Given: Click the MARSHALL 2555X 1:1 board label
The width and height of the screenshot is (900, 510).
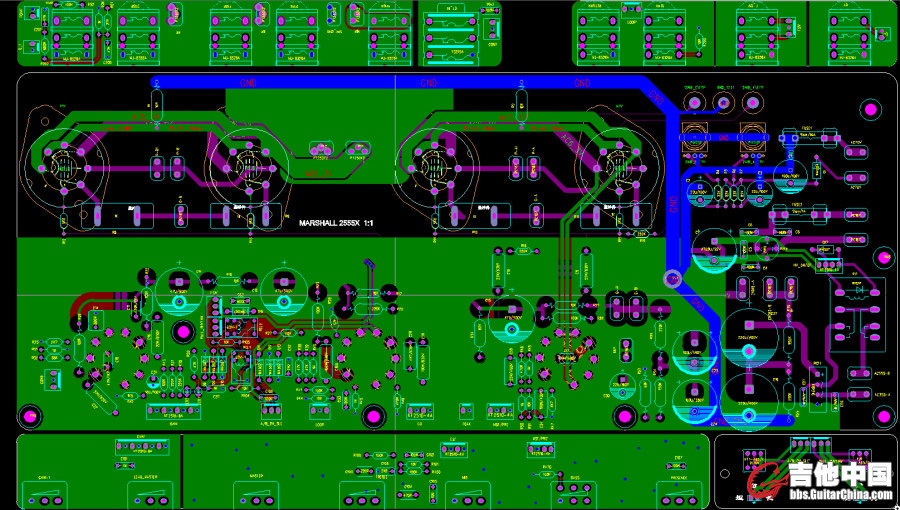Looking at the screenshot, I should point(336,223).
